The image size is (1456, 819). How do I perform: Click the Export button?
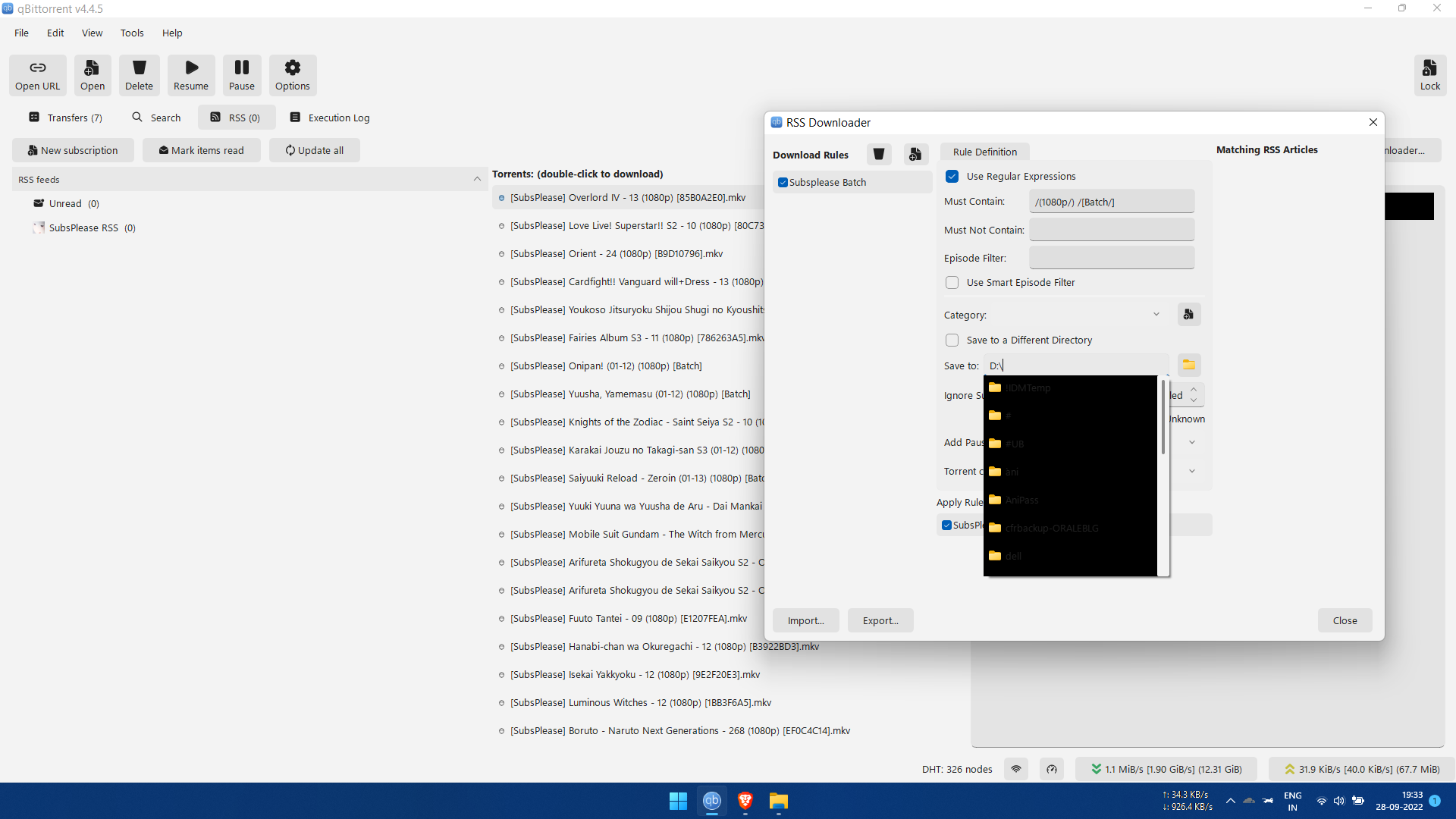coord(880,620)
